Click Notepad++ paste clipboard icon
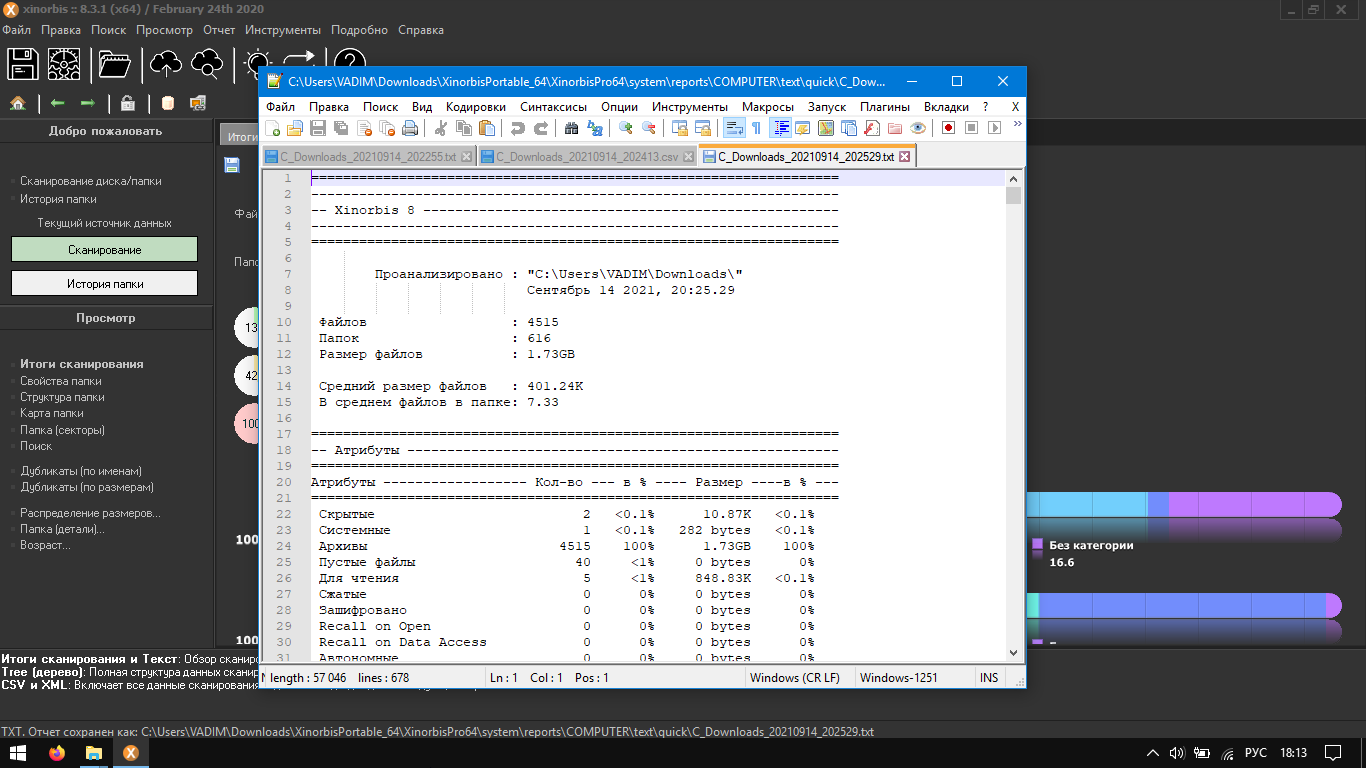 [x=487, y=128]
